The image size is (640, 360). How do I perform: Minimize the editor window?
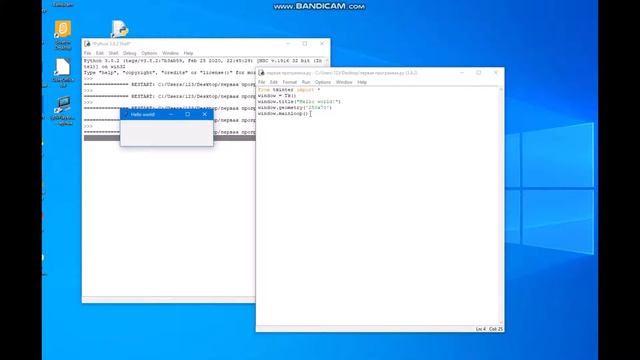coord(462,73)
